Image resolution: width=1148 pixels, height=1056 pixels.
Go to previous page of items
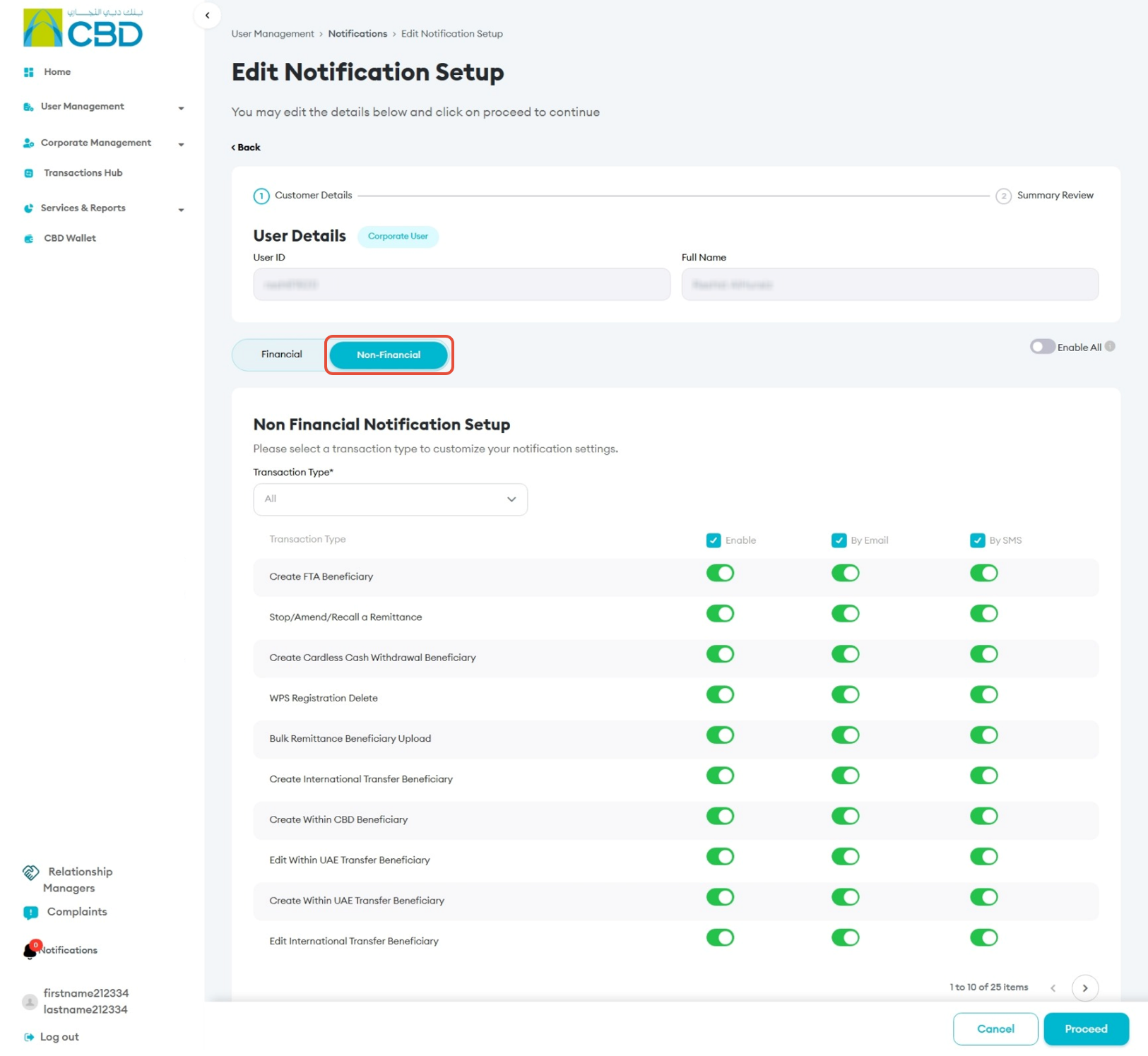coord(1053,988)
